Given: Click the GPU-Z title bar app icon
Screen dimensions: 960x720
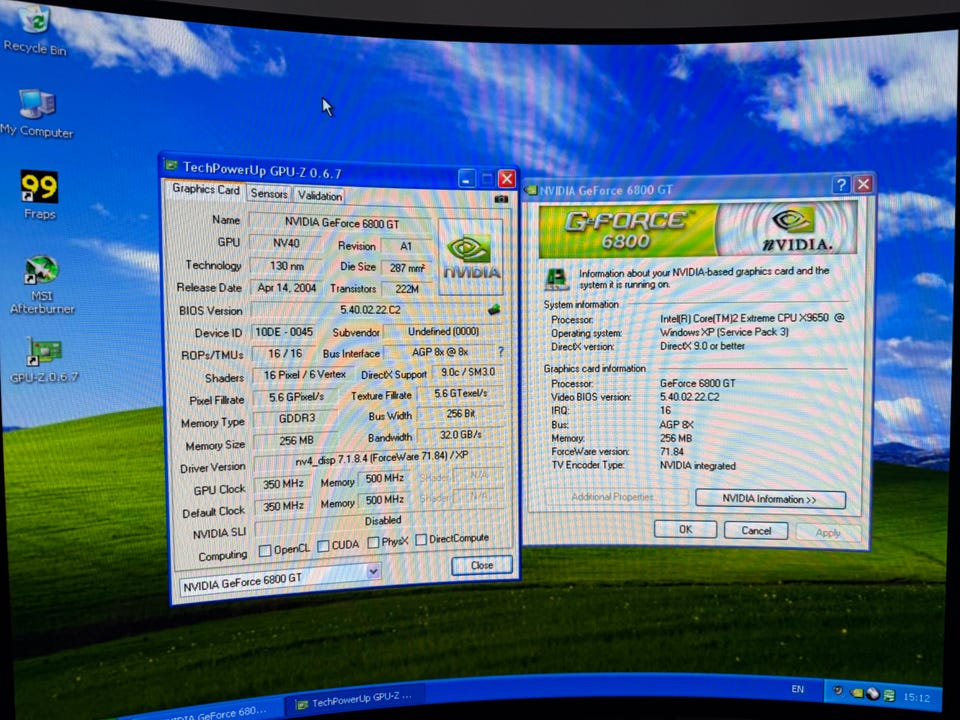Looking at the screenshot, I should click(171, 165).
